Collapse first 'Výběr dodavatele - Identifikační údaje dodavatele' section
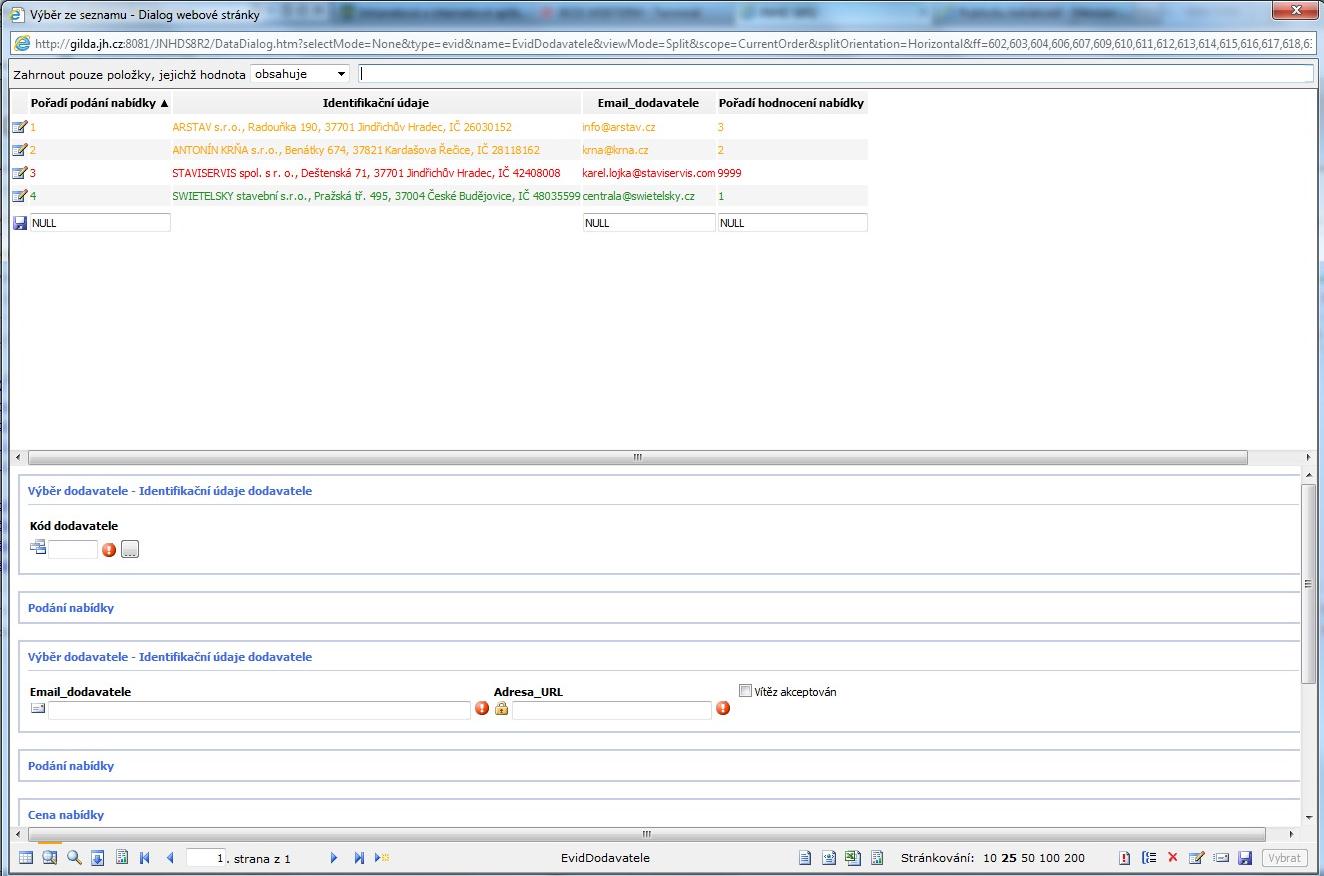 170,491
